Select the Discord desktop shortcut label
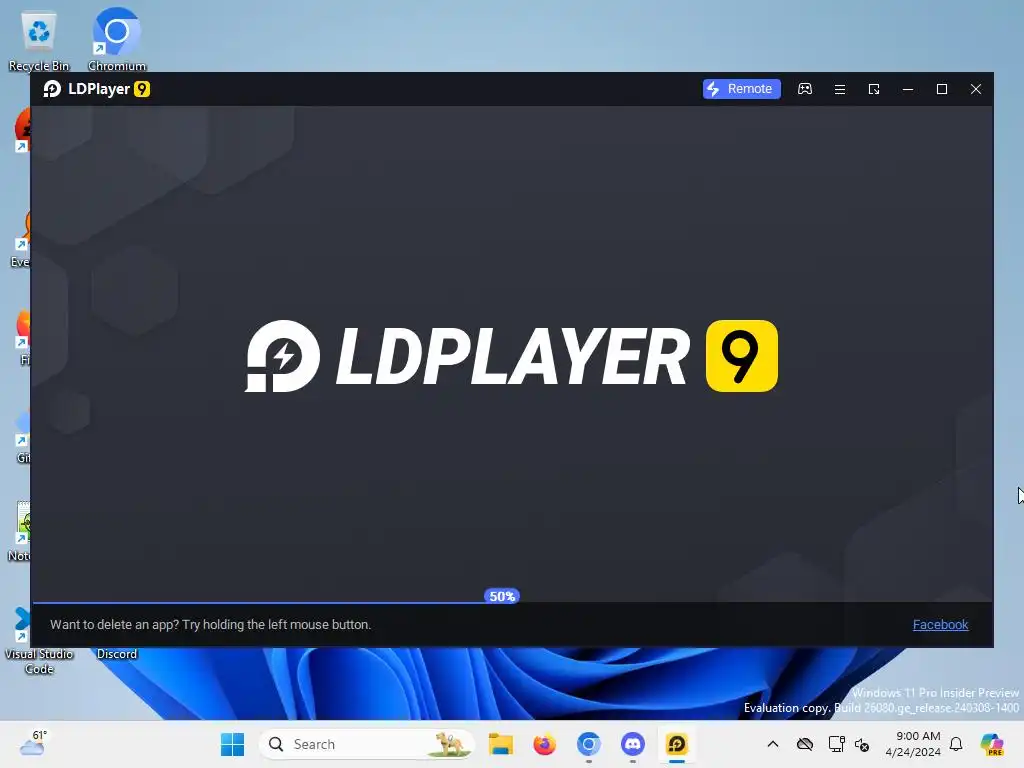1024x768 pixels. pyautogui.click(x=117, y=654)
